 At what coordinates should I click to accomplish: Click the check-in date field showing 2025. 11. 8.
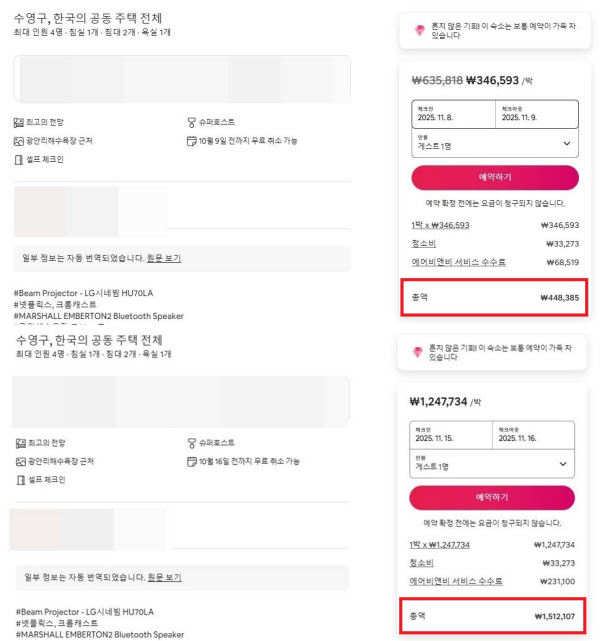(x=453, y=114)
